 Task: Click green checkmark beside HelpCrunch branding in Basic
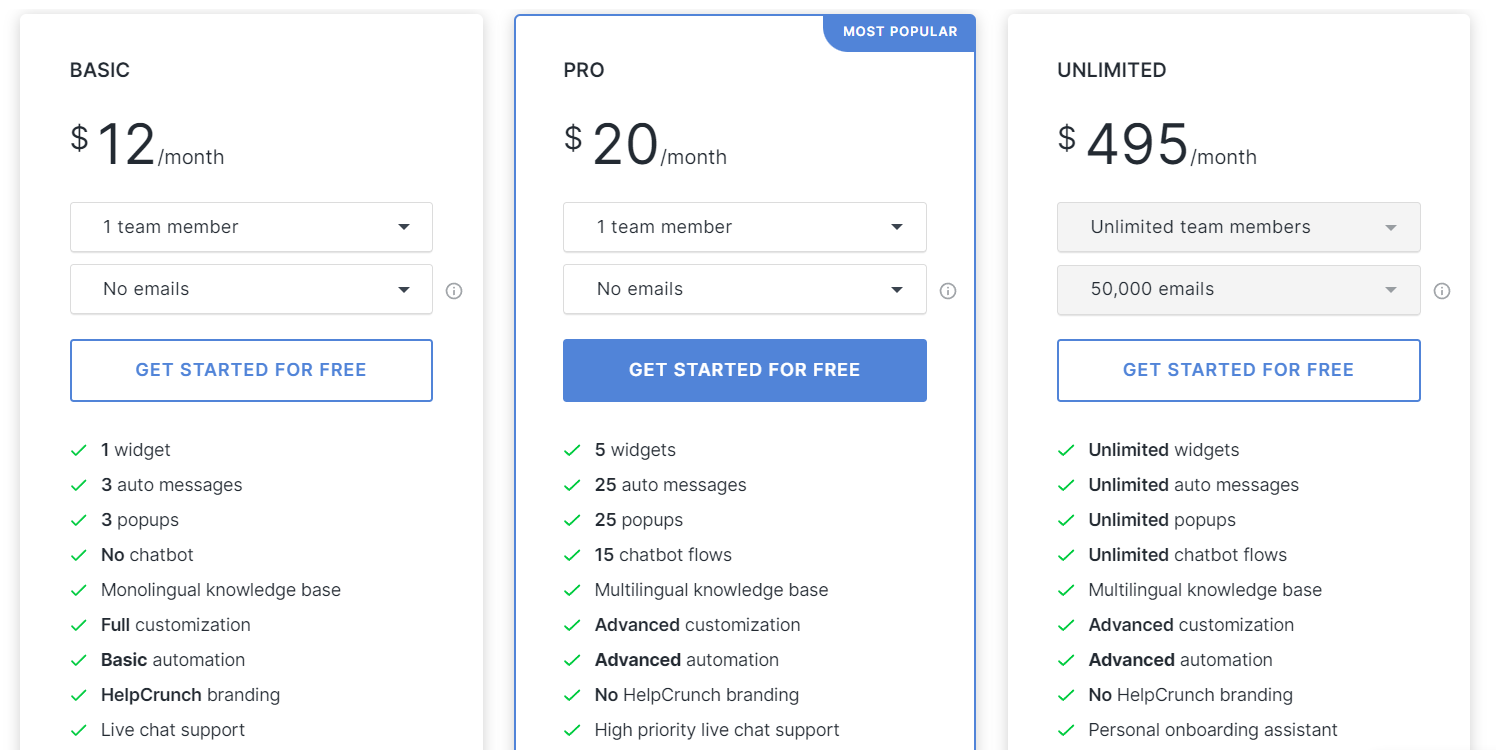point(79,695)
